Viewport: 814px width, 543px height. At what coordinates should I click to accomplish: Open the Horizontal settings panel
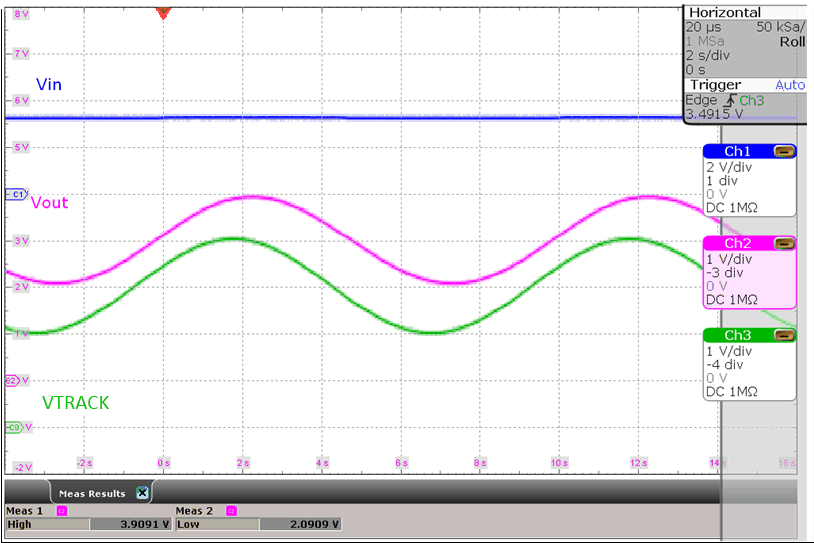724,12
